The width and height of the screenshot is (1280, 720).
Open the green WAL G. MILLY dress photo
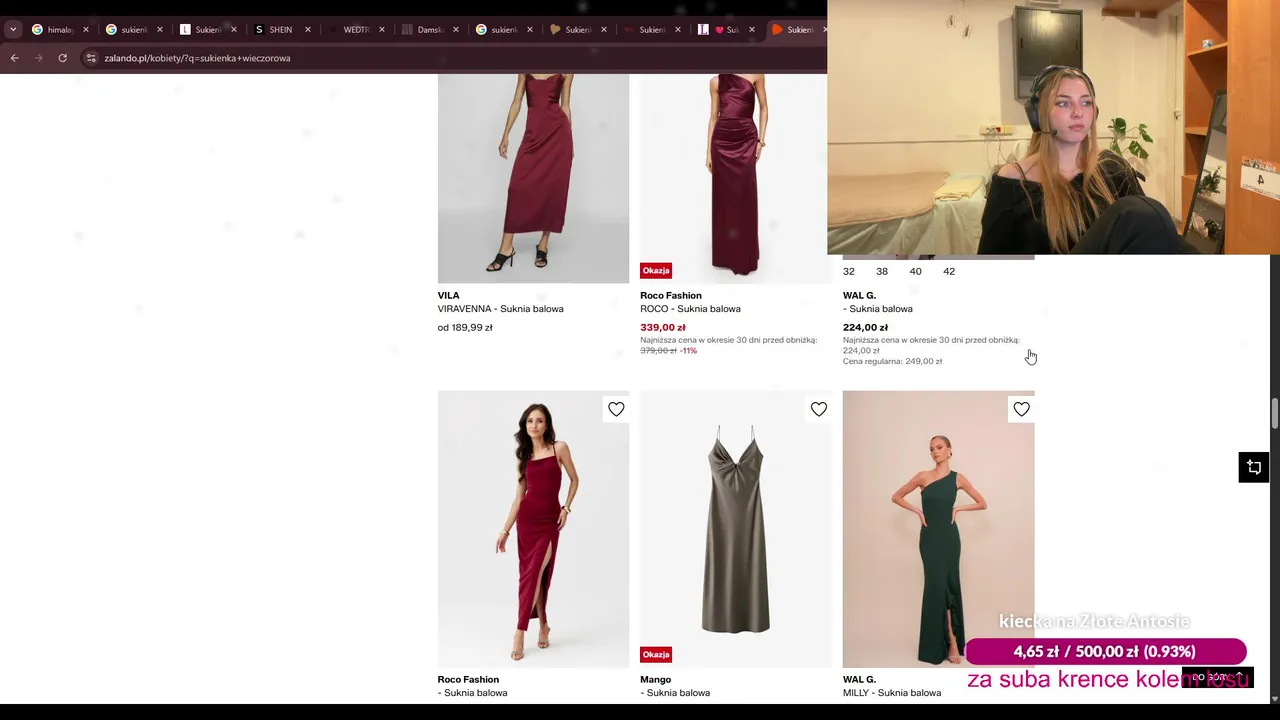click(x=938, y=529)
